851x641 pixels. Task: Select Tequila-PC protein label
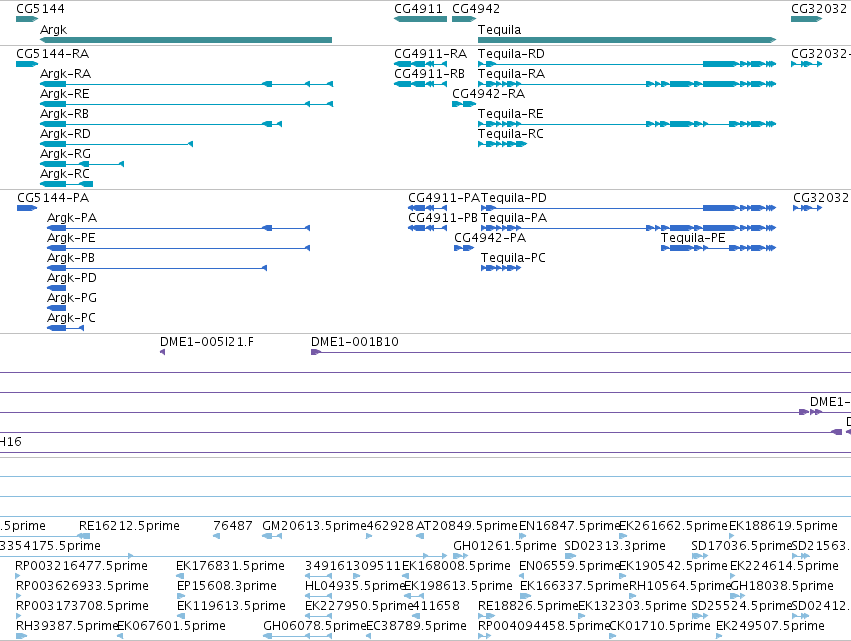pos(513,258)
